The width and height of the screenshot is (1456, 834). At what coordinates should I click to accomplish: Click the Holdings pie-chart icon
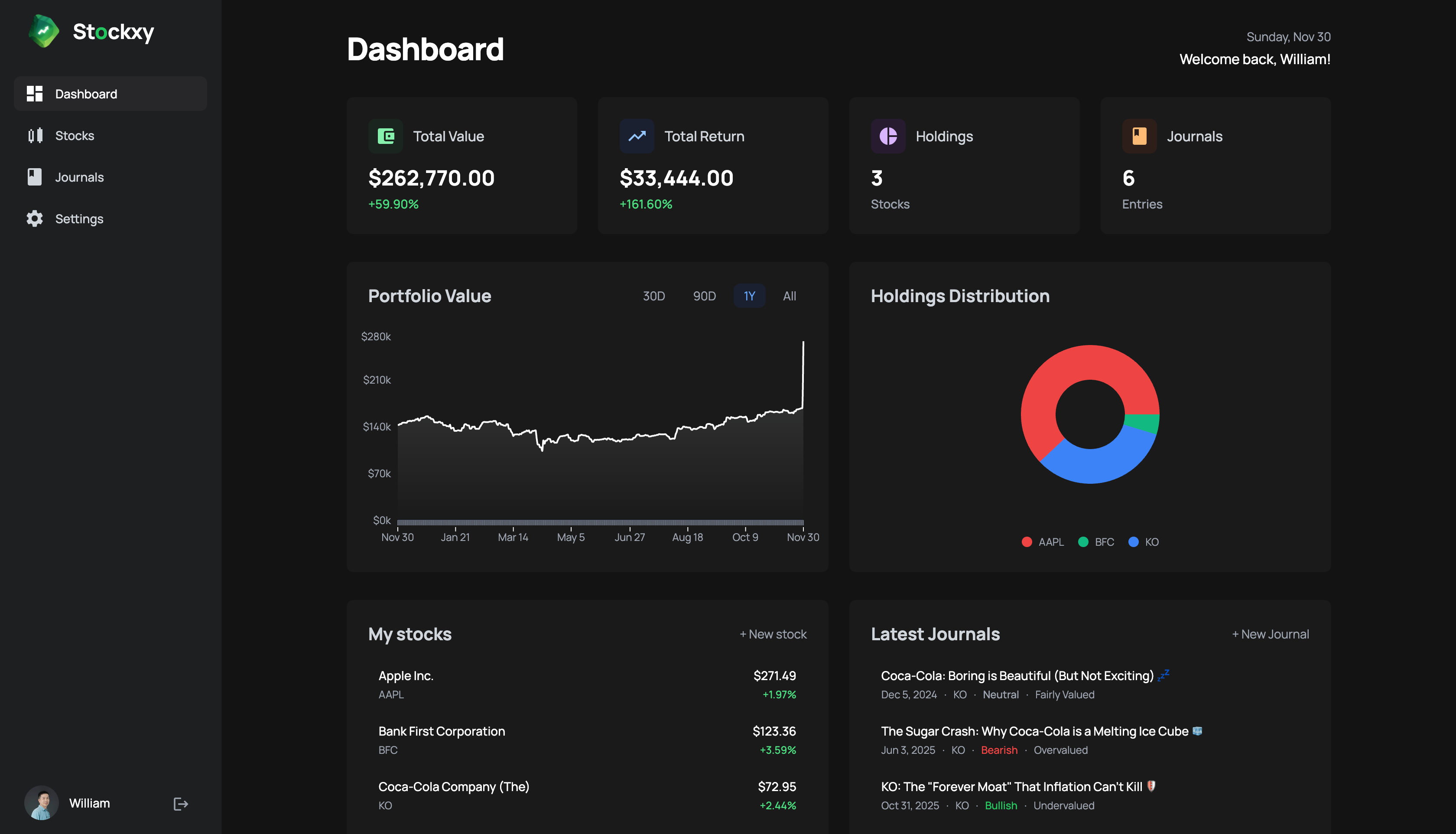888,136
